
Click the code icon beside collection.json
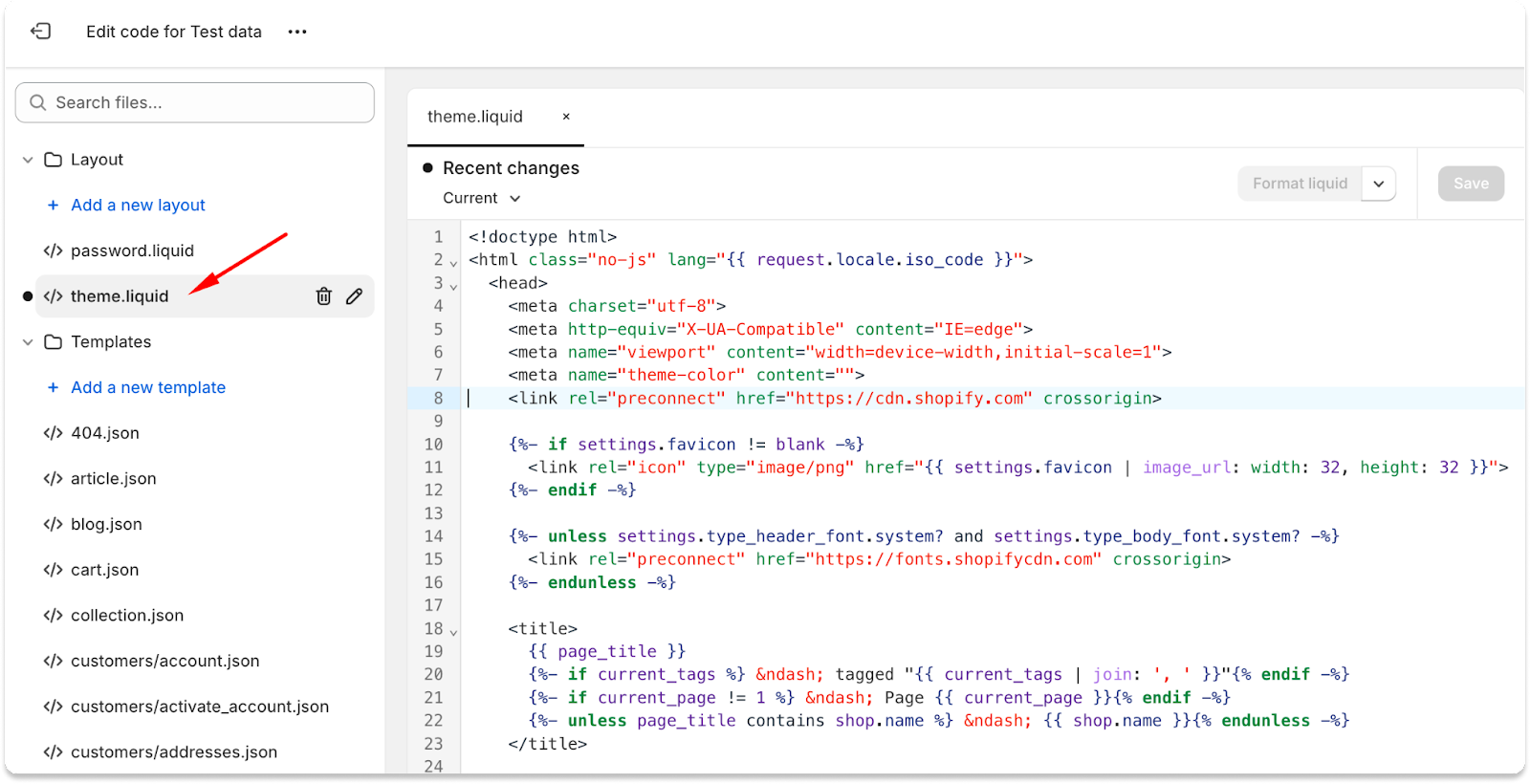tap(53, 616)
